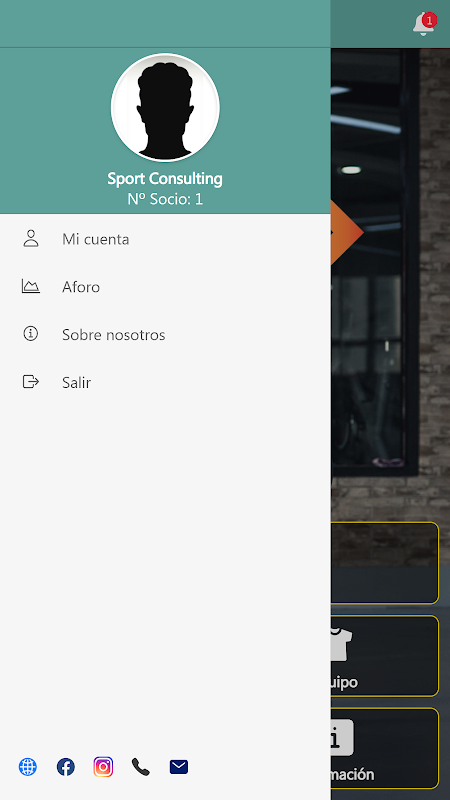Open the information tile with i icon

point(385,748)
